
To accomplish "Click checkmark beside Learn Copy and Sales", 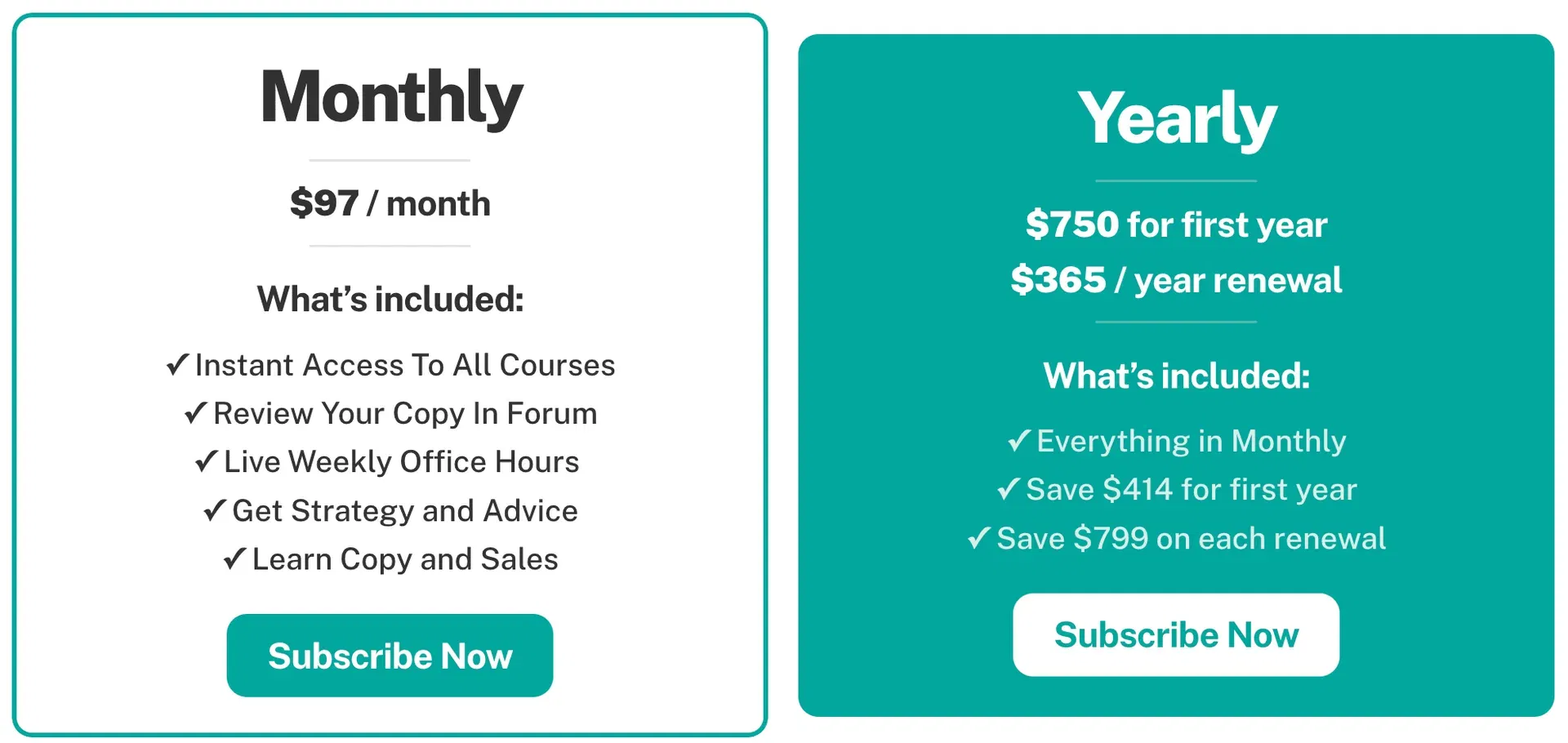I will 234,558.
